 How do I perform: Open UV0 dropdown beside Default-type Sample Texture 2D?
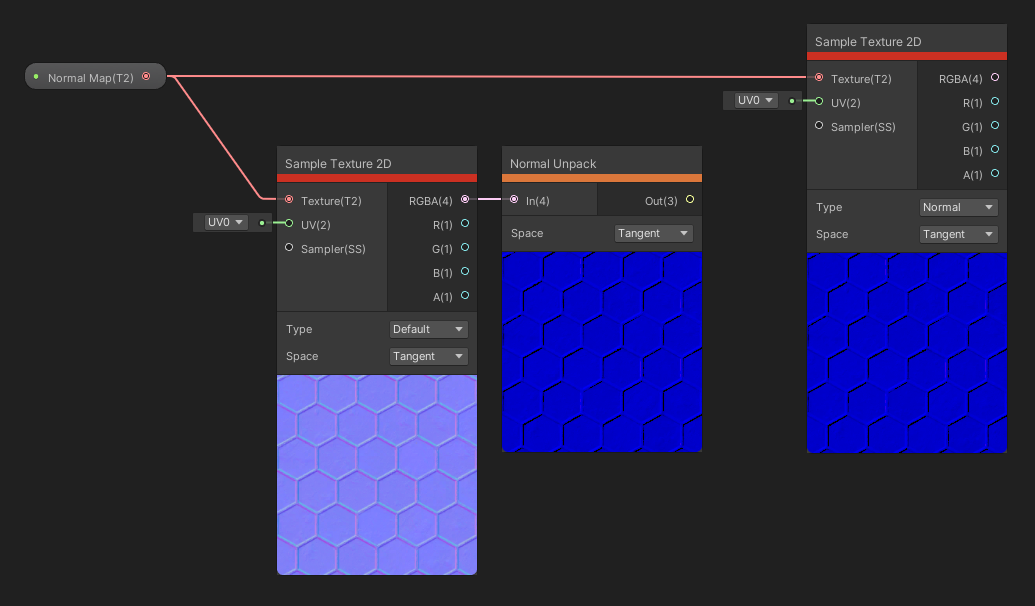(225, 223)
